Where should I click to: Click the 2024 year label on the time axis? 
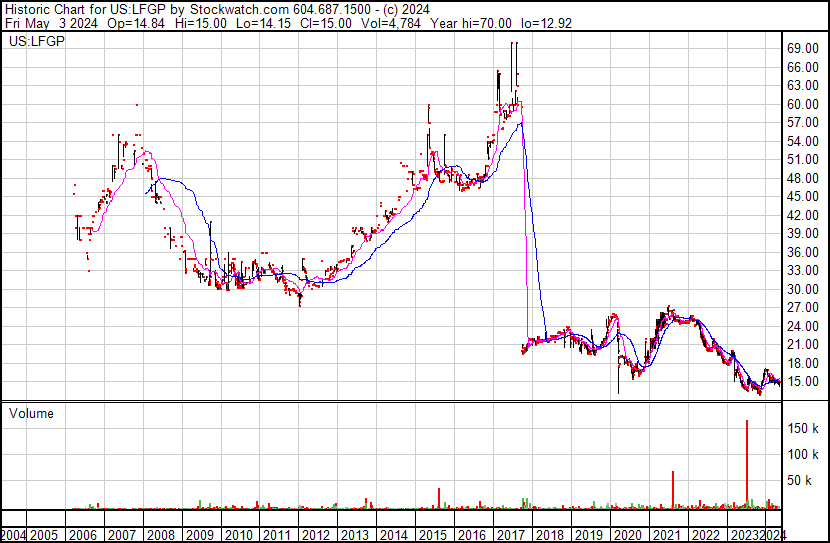tap(773, 533)
